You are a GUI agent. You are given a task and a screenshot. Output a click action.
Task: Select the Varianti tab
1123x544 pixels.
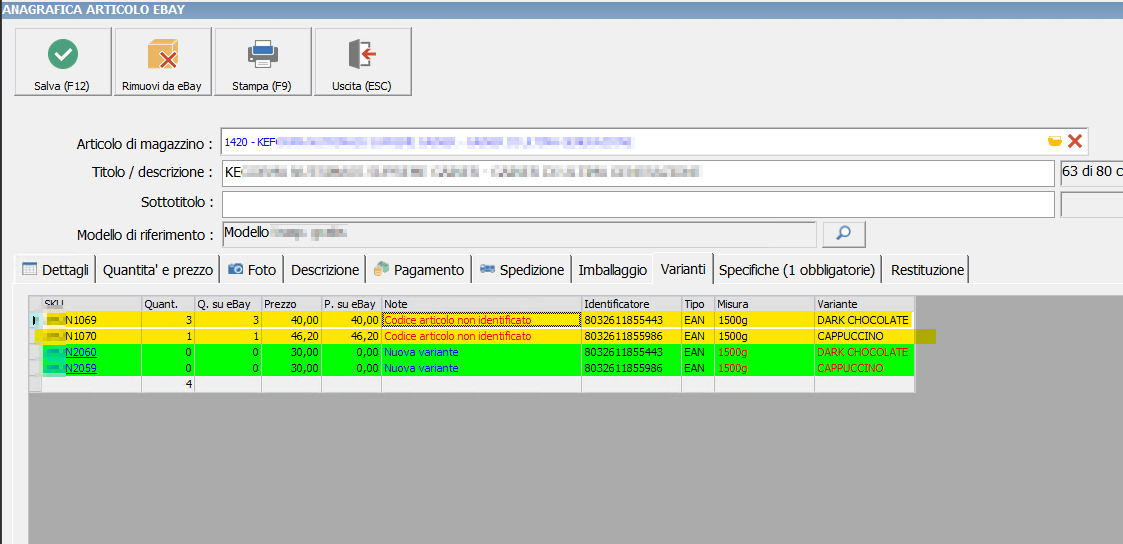click(x=683, y=269)
